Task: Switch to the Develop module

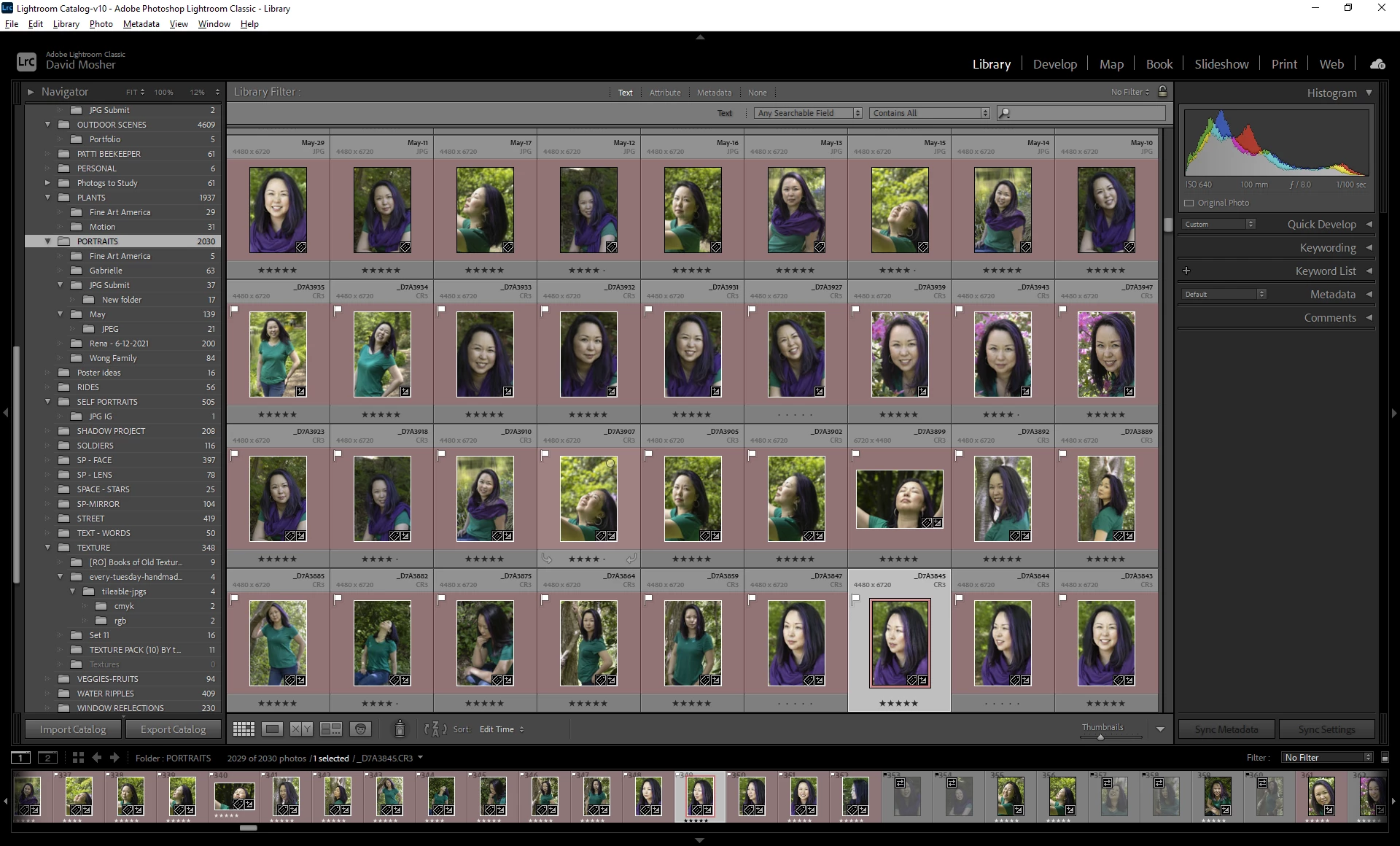Action: [1054, 64]
